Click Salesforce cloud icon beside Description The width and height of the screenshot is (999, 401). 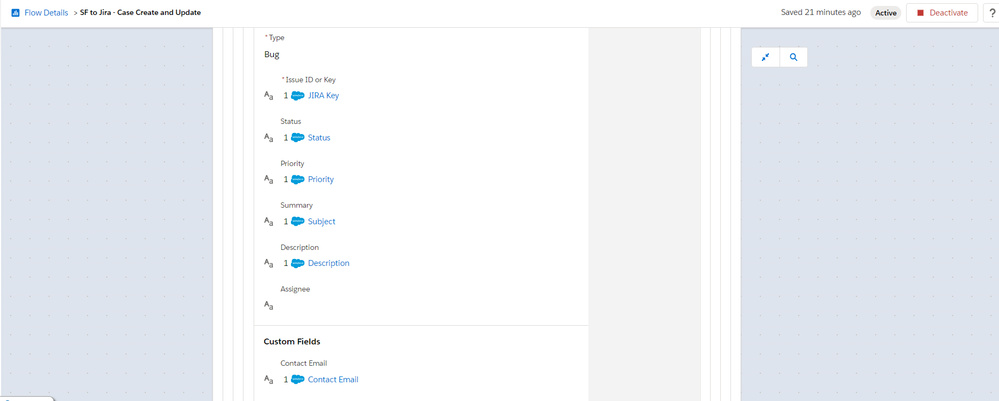coord(298,263)
